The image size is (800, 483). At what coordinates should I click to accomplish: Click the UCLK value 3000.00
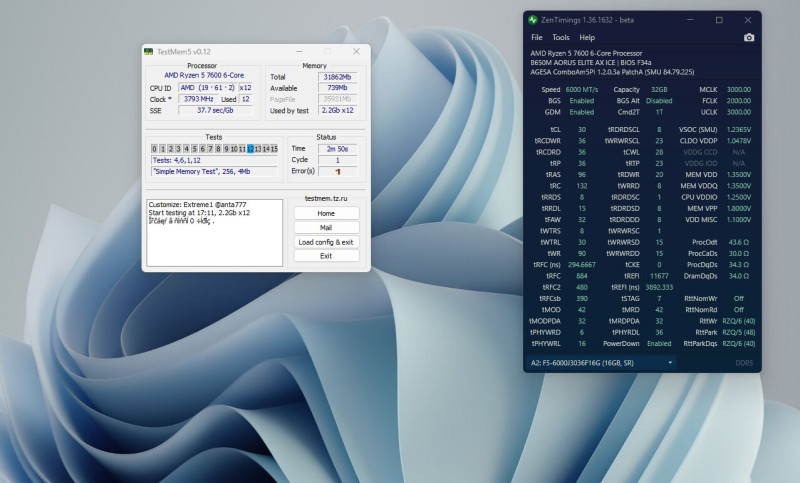click(x=738, y=112)
